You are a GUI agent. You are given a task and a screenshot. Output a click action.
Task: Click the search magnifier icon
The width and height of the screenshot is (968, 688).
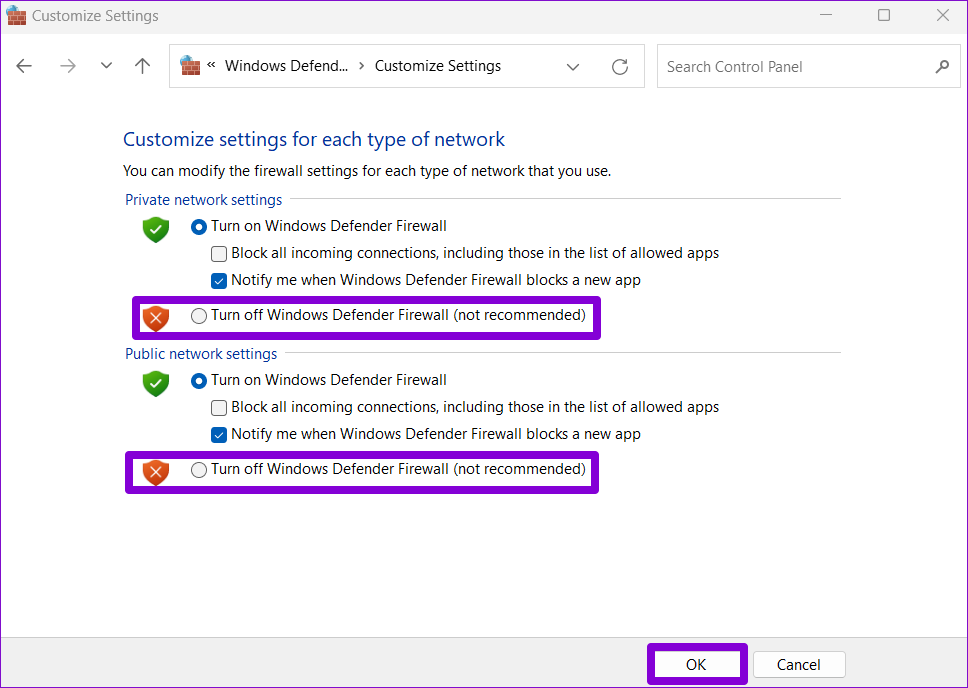(942, 66)
